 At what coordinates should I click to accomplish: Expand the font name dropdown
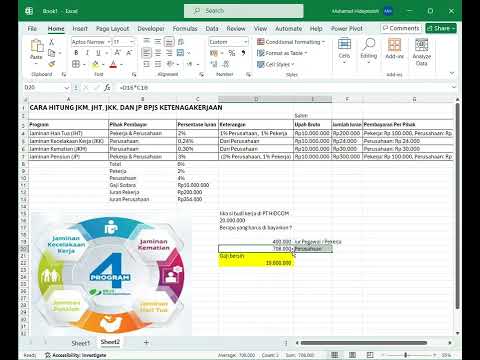[109, 42]
